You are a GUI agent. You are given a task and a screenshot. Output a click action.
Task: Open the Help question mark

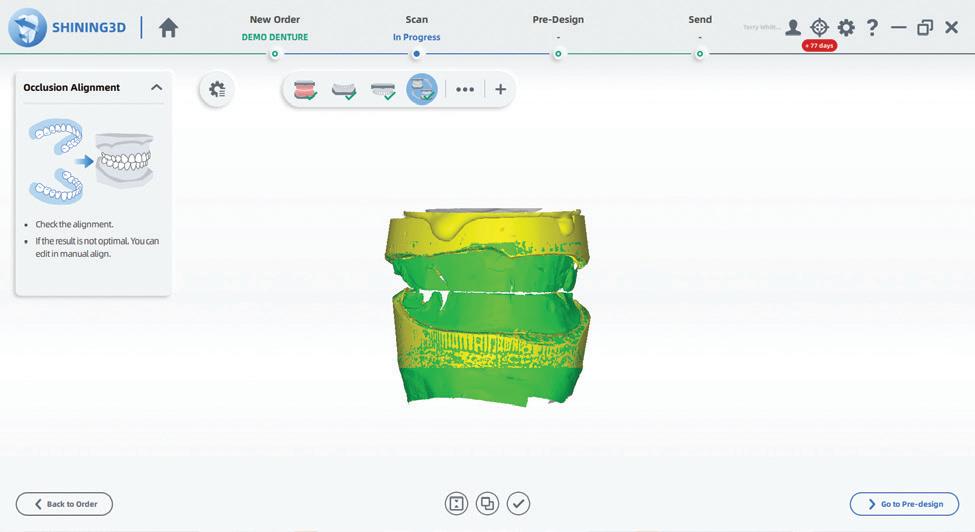872,27
